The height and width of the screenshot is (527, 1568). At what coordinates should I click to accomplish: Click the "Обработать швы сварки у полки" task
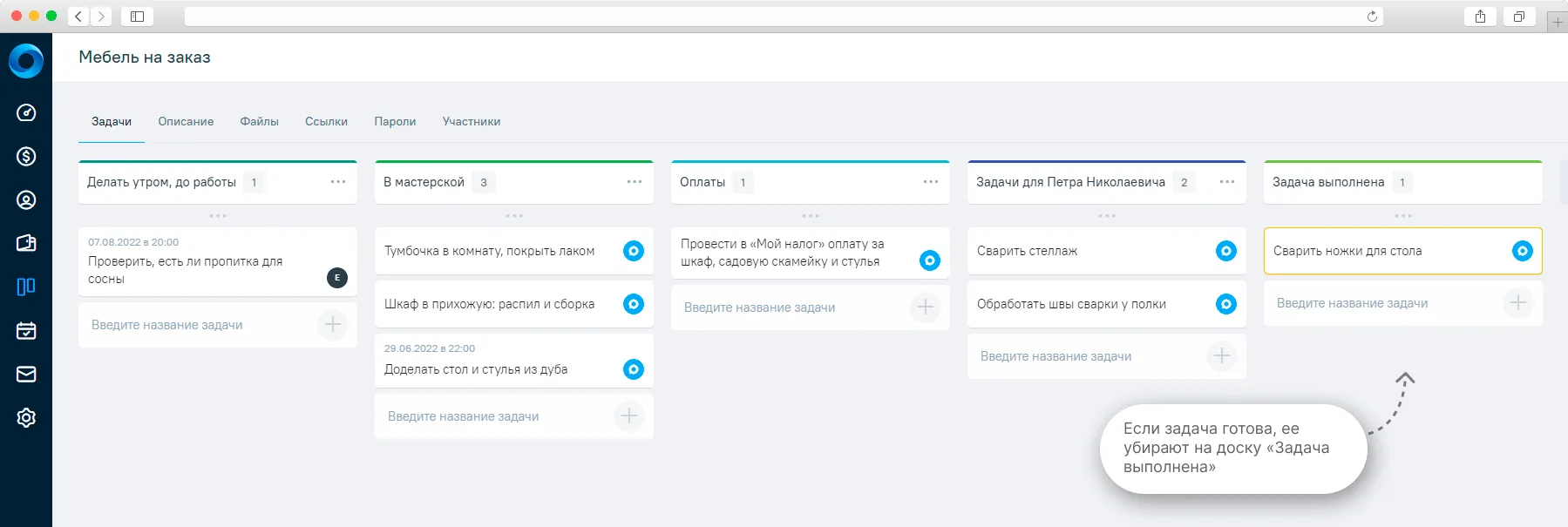coord(1107,304)
